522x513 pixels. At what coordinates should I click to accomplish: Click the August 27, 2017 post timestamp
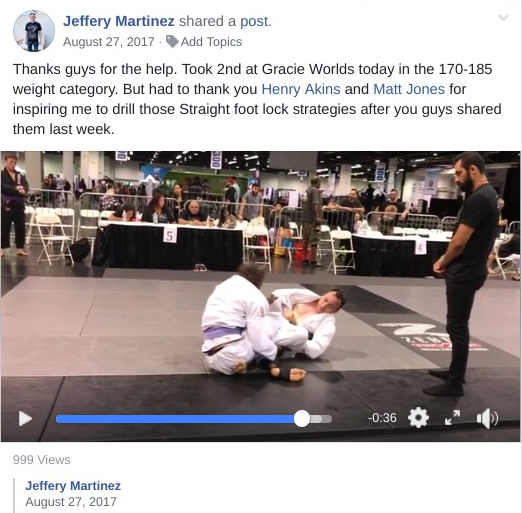109,42
